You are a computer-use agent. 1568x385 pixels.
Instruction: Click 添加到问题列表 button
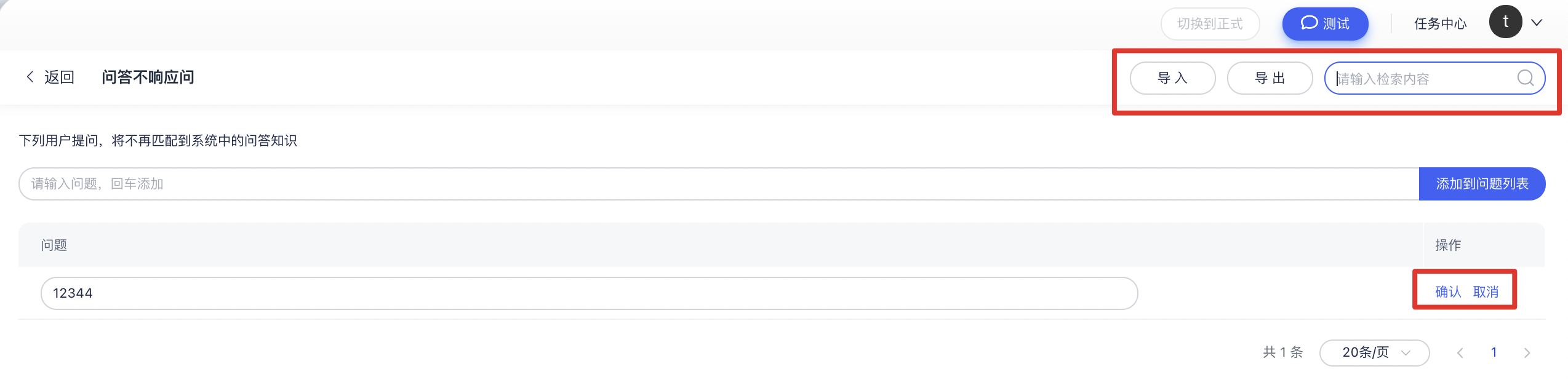(1482, 184)
